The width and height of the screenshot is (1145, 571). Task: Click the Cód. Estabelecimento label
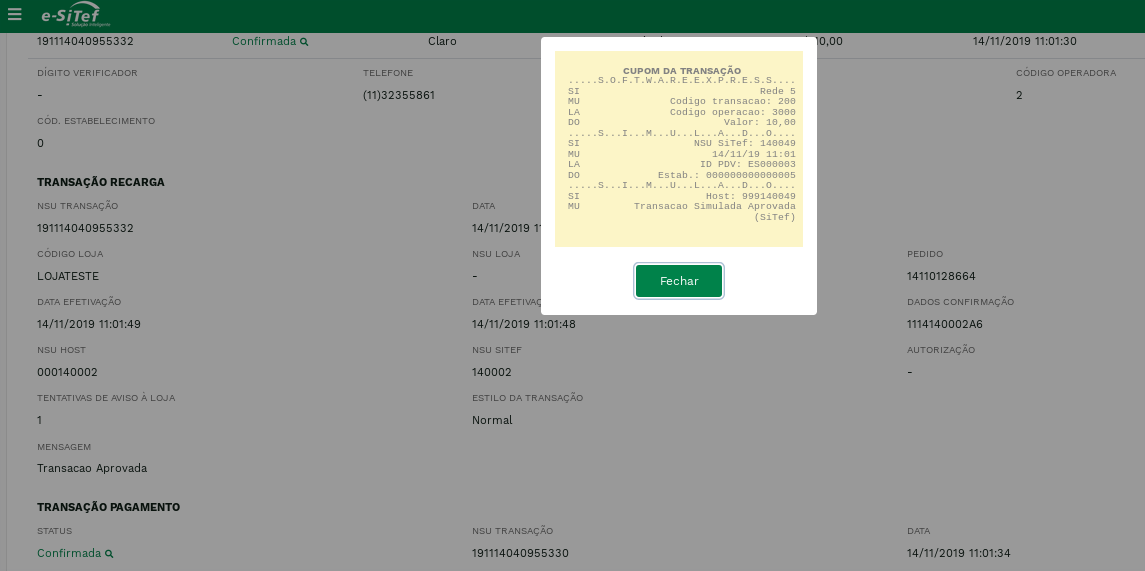[96, 121]
